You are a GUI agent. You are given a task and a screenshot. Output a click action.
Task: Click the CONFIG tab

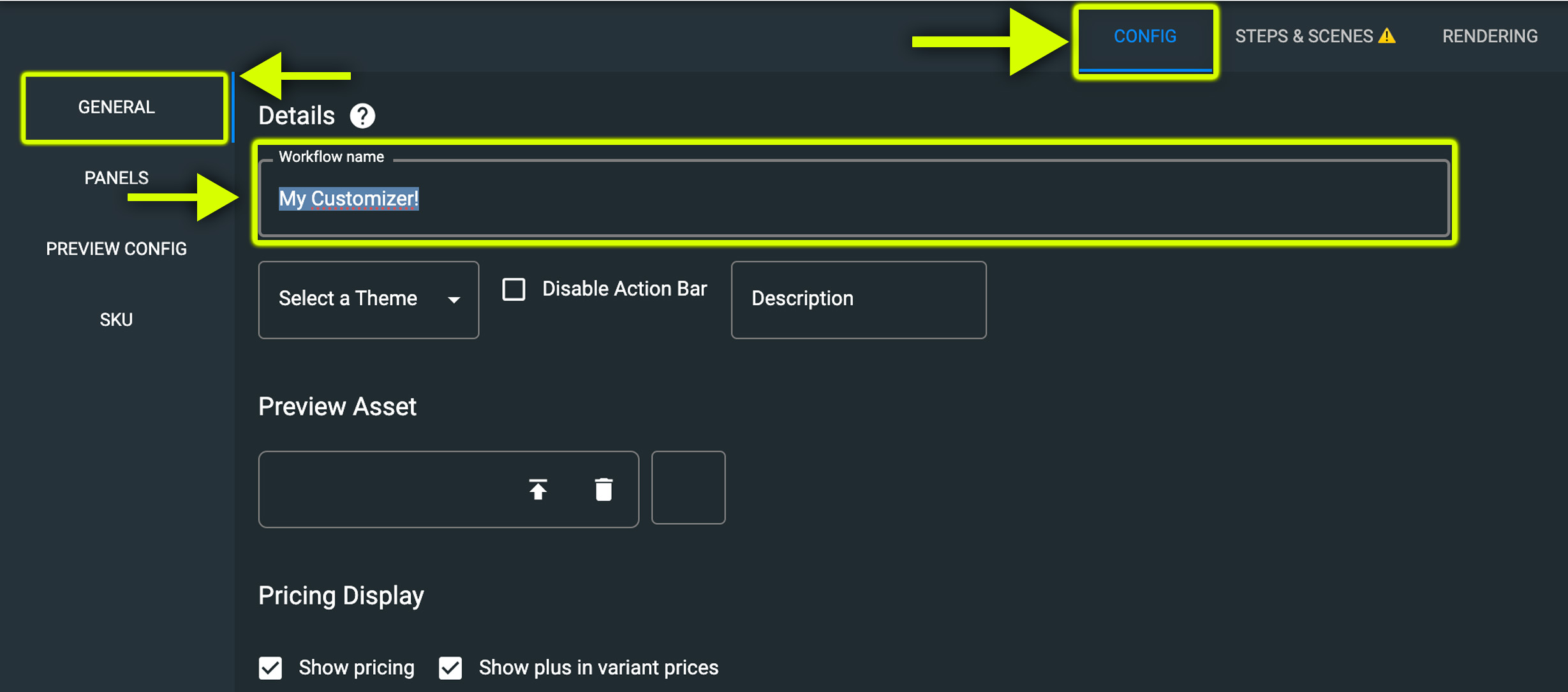click(1145, 35)
